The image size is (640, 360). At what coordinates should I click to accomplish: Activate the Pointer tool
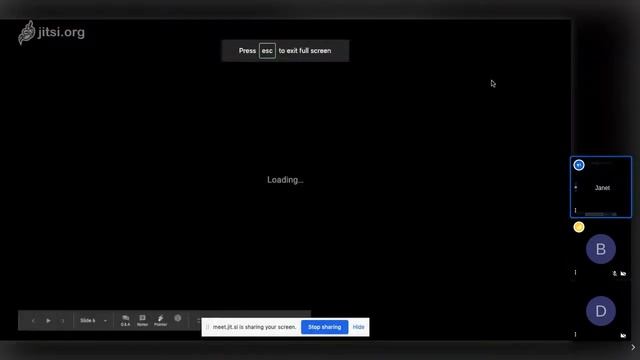coord(160,320)
